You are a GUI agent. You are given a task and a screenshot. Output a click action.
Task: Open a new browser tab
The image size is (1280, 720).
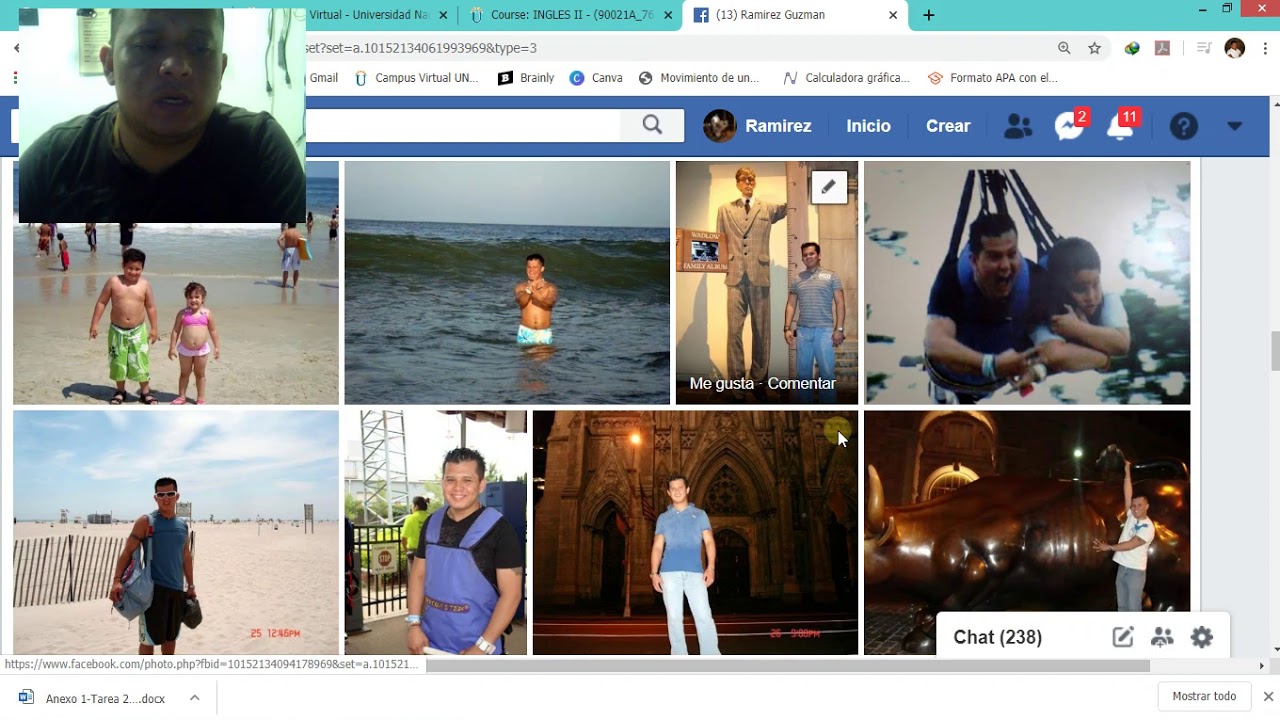coord(929,15)
